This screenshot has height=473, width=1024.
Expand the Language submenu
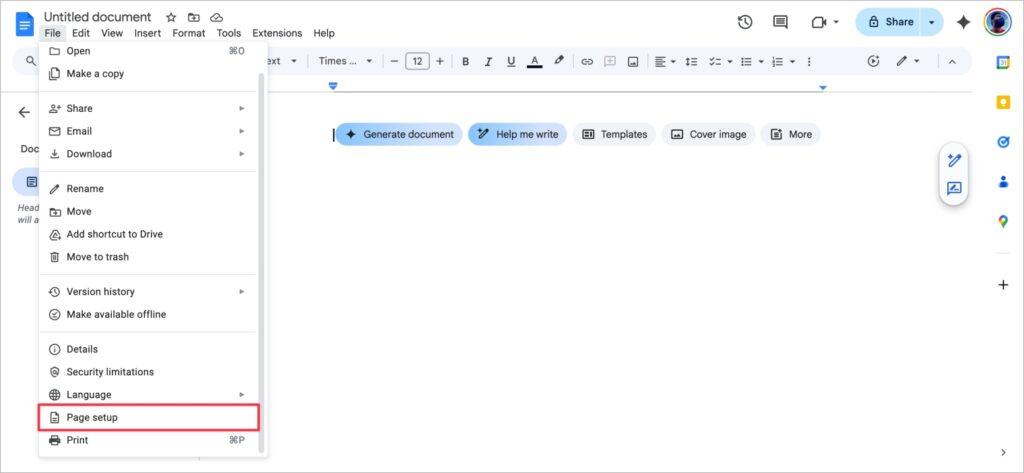coord(149,395)
